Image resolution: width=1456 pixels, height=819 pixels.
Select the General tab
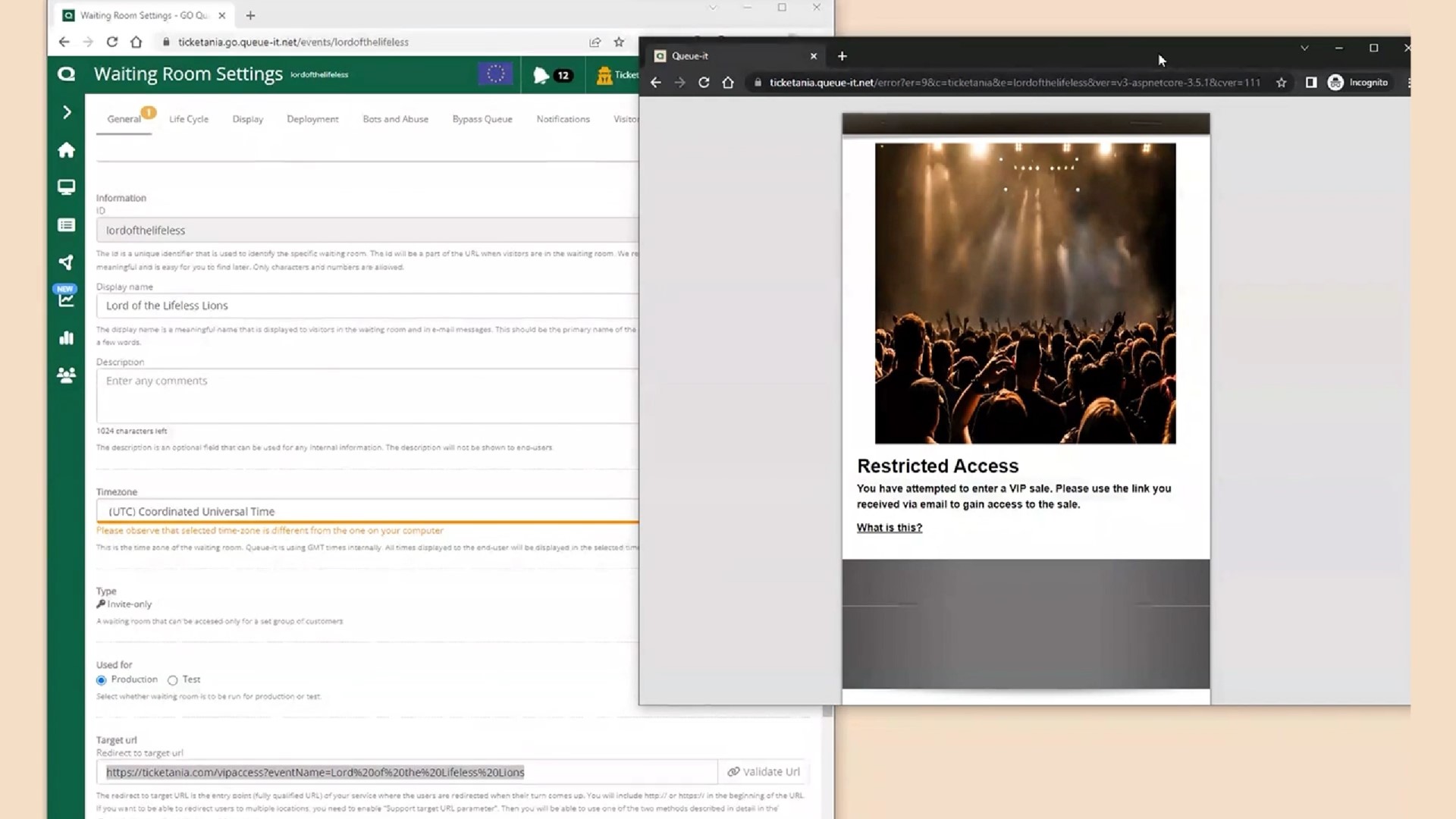(124, 119)
